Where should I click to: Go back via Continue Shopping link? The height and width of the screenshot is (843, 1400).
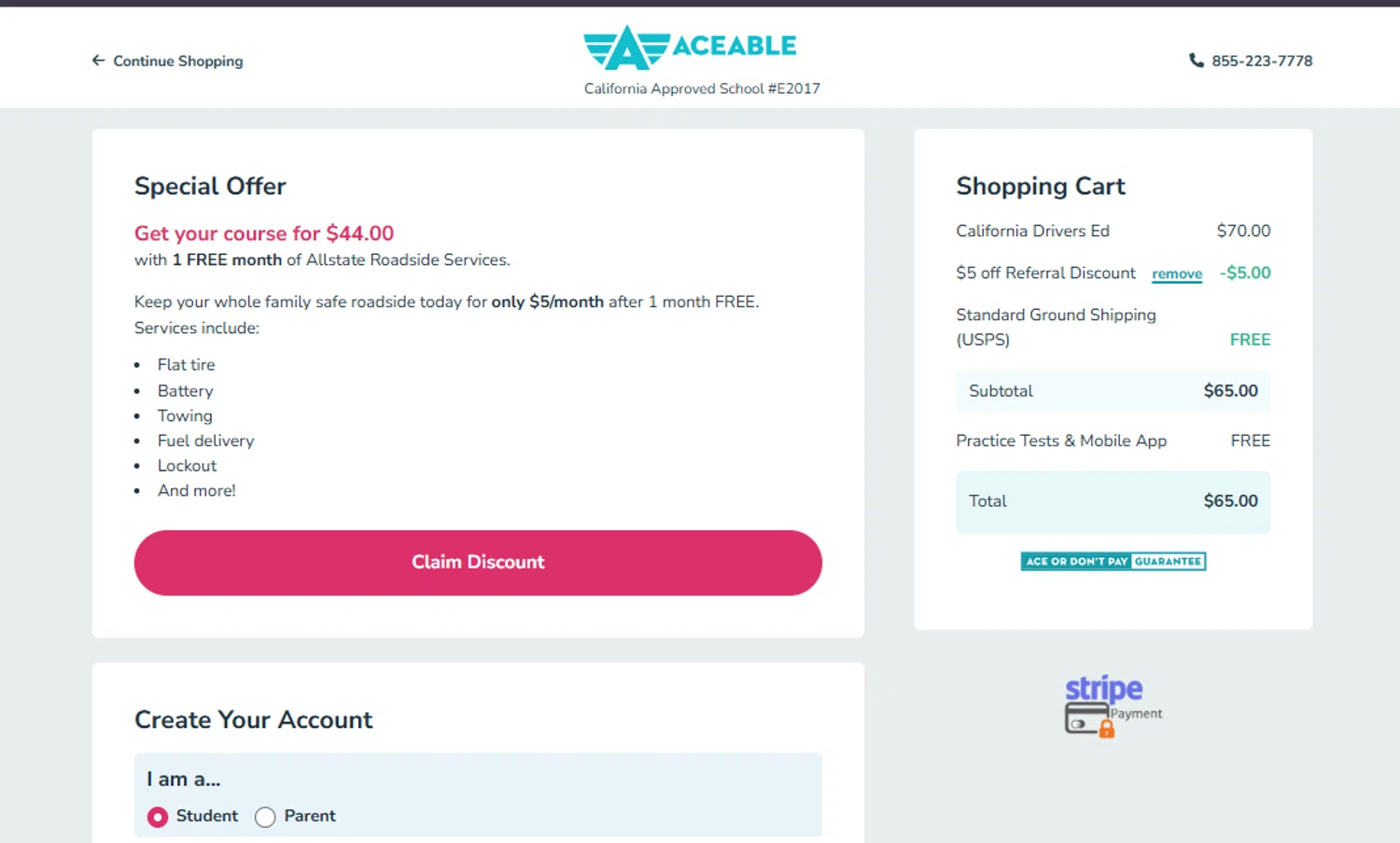coord(177,61)
